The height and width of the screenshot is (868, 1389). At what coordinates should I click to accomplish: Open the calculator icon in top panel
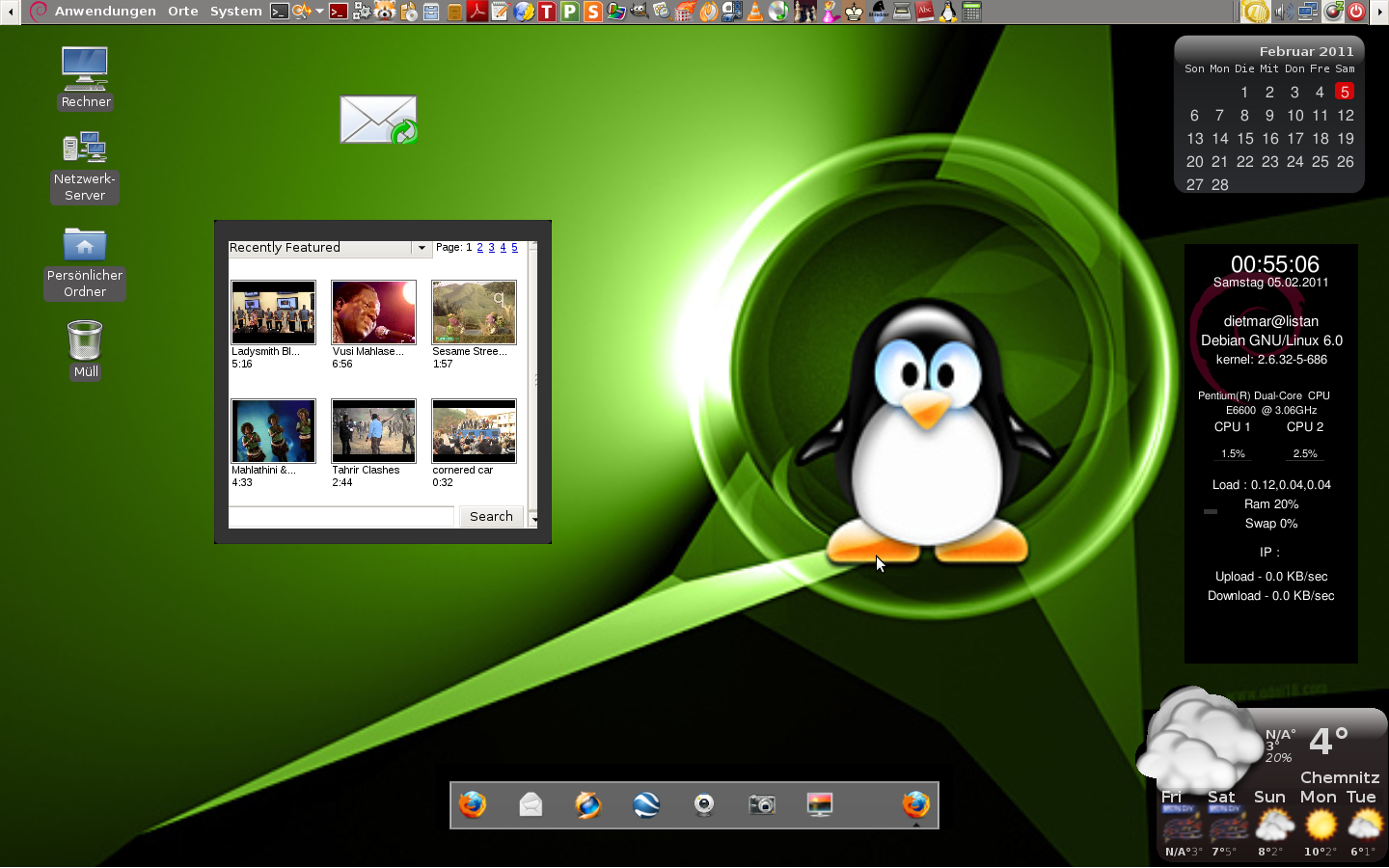[971, 12]
